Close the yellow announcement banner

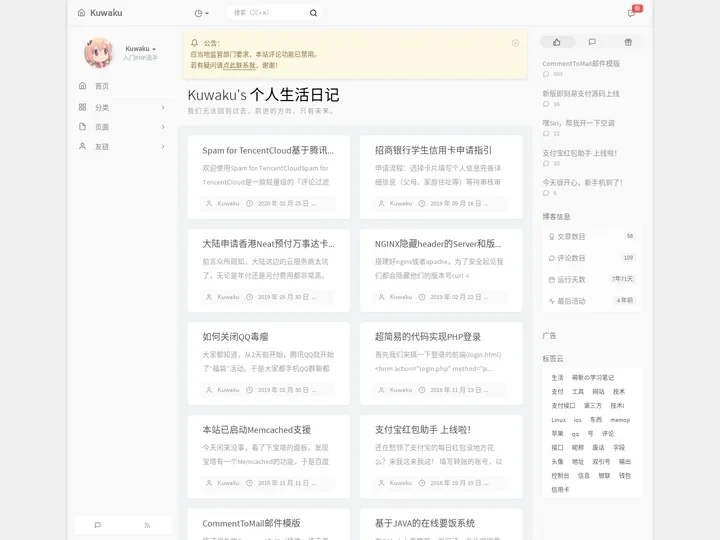[515, 43]
